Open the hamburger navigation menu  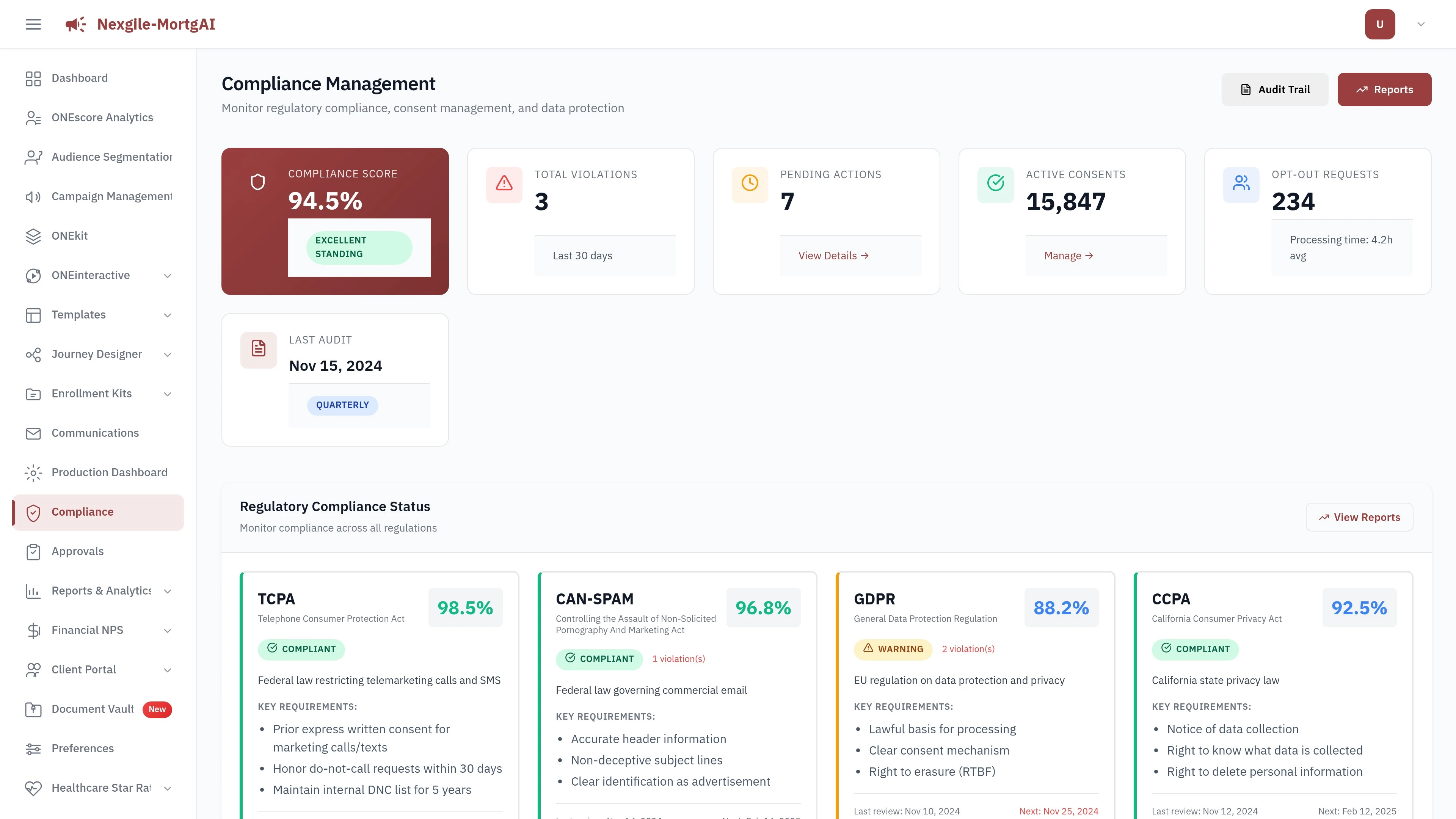coord(33,24)
